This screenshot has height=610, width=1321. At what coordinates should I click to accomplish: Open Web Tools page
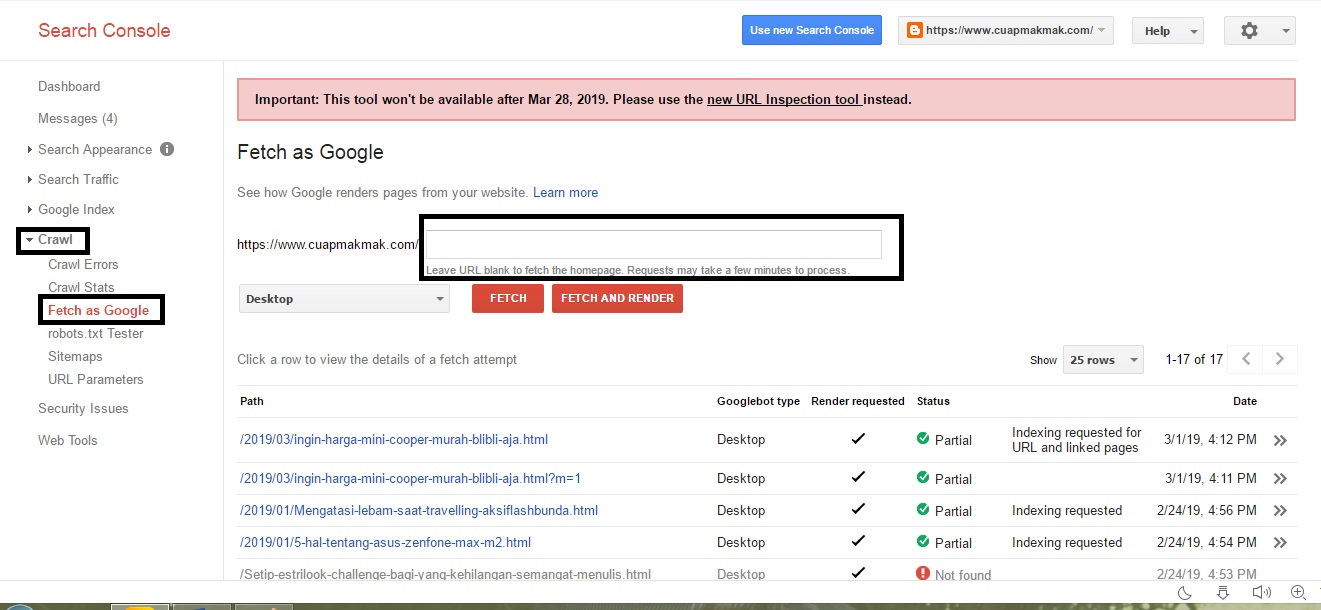point(68,440)
